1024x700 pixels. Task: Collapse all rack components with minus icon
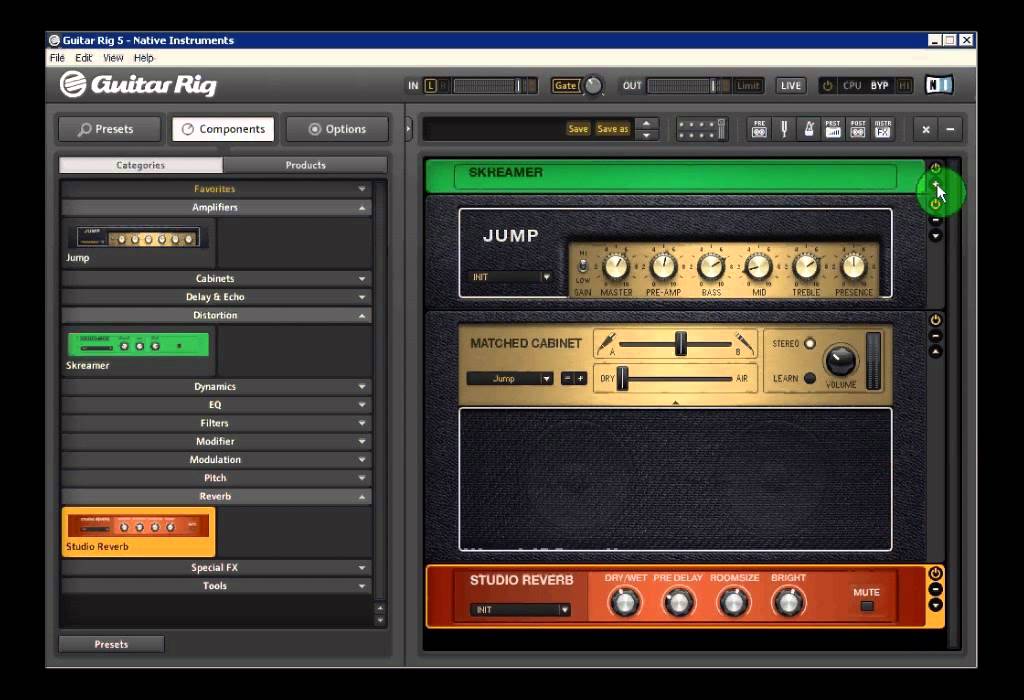click(x=950, y=129)
